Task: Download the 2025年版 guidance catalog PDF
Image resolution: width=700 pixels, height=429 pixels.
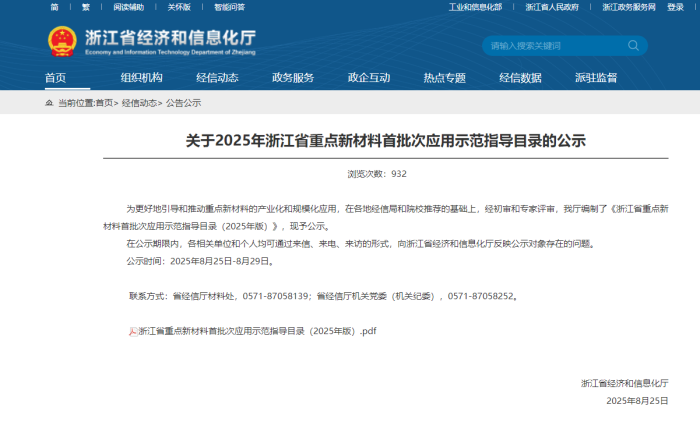Action: pyautogui.click(x=257, y=331)
